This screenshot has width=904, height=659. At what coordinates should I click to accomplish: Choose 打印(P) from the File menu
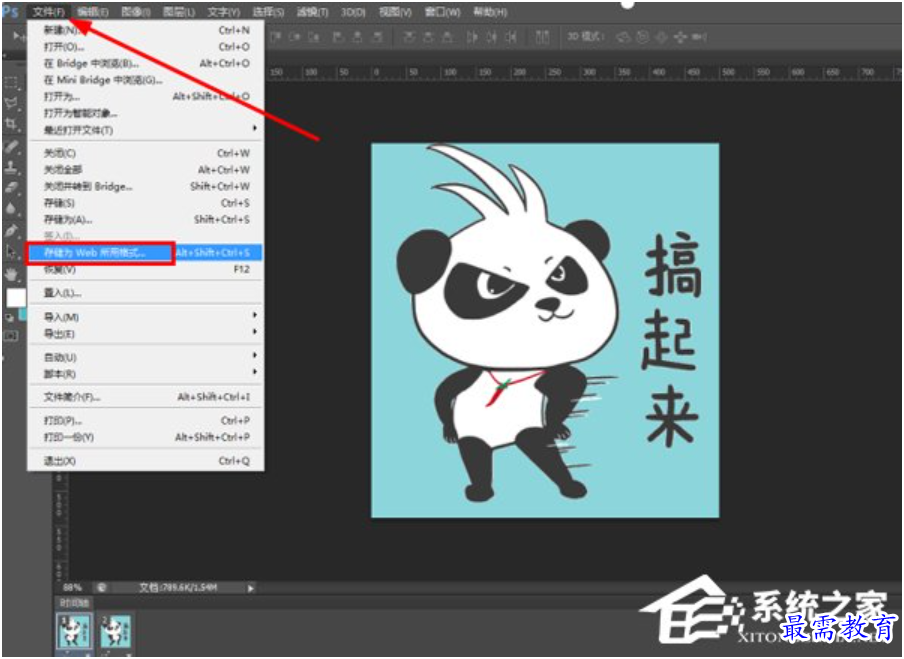(x=144, y=420)
